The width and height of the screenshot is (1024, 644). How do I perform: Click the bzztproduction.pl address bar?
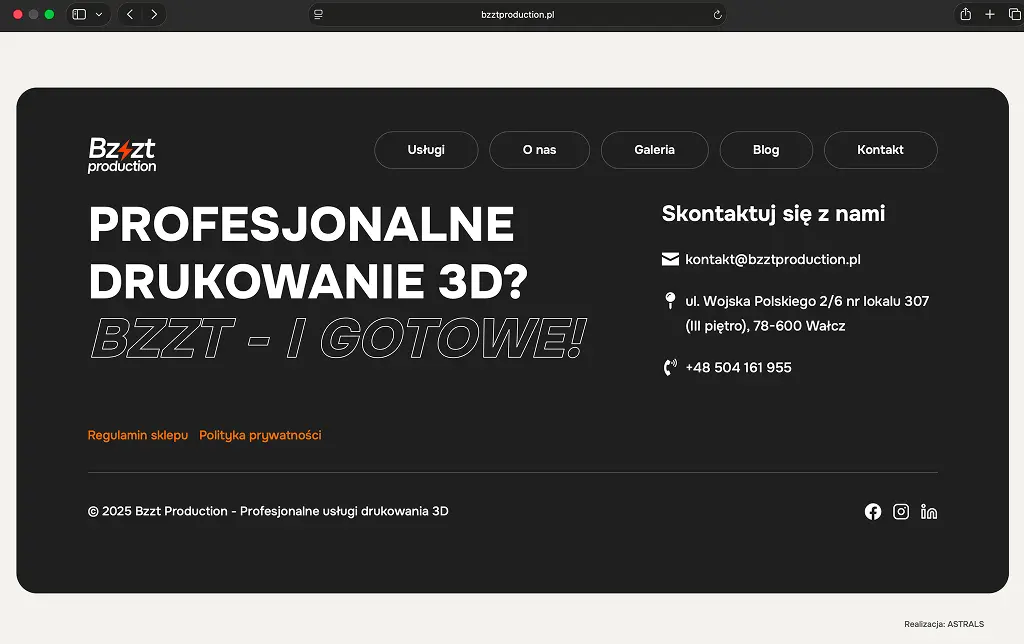pos(517,15)
